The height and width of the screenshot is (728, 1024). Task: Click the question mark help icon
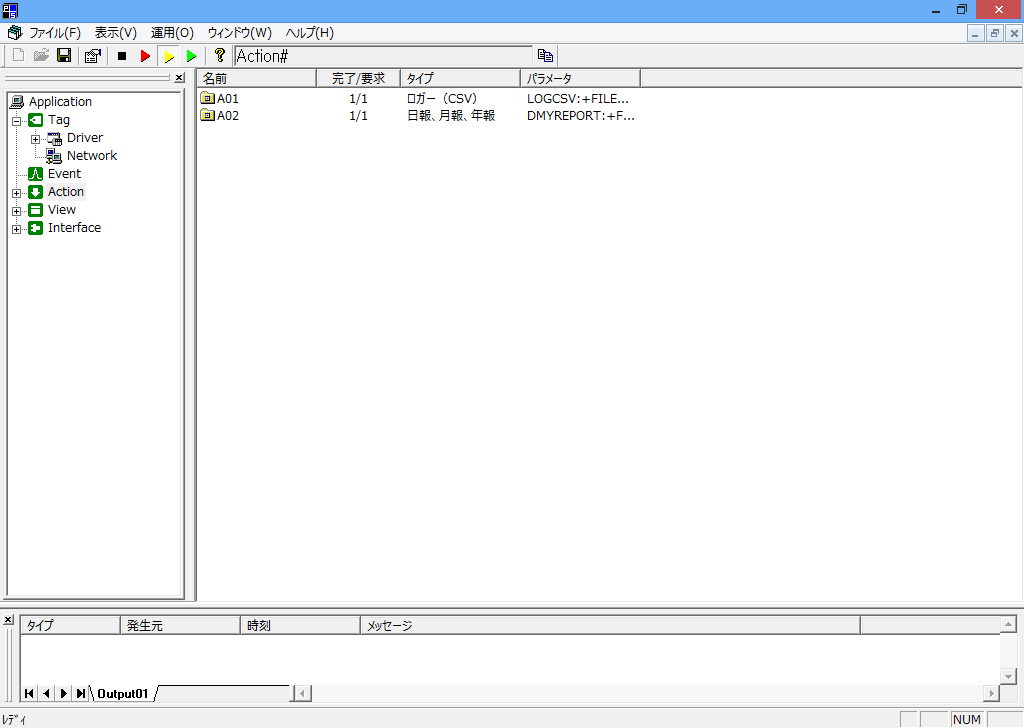pyautogui.click(x=220, y=56)
